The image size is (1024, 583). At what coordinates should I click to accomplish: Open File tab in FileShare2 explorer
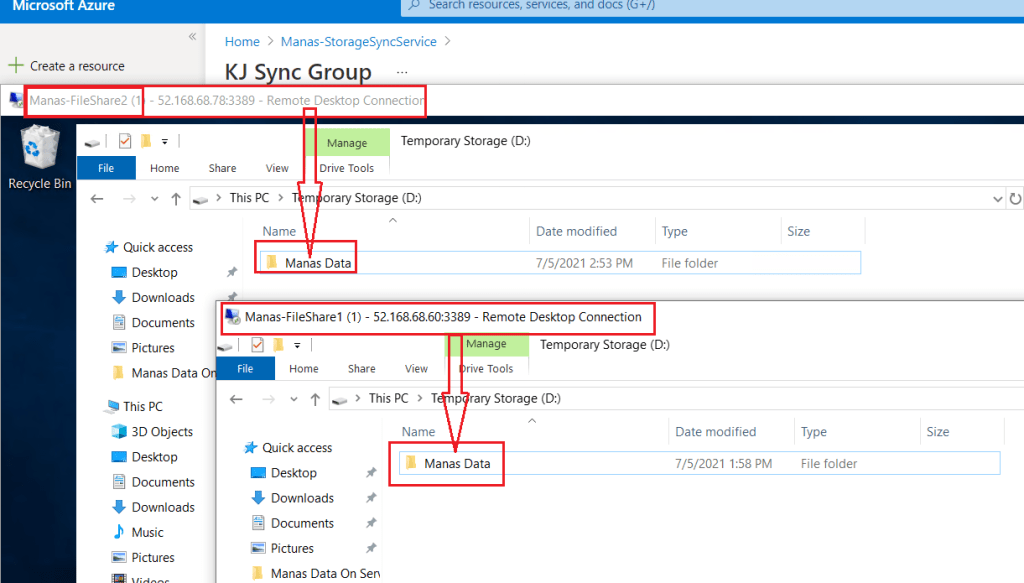click(x=106, y=168)
